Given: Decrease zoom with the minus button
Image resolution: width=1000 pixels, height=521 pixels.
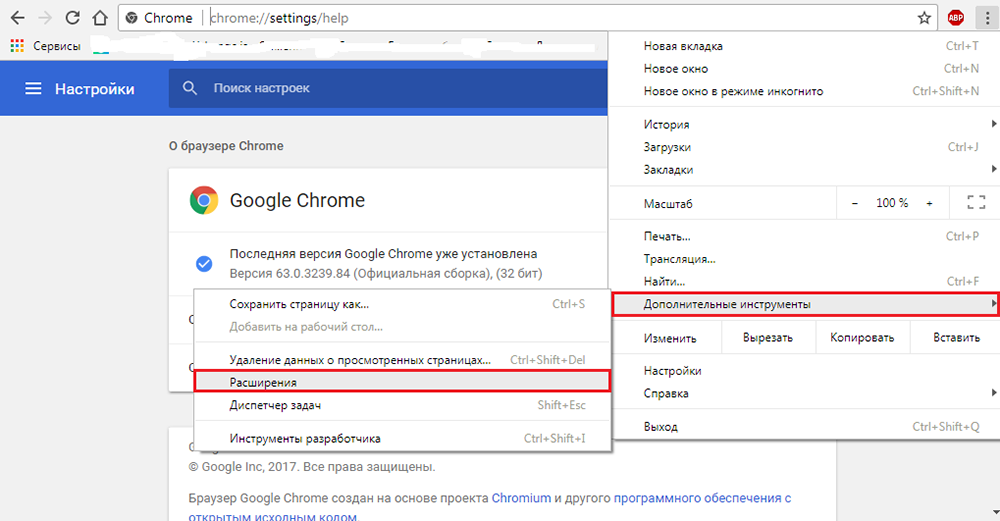Looking at the screenshot, I should point(854,203).
